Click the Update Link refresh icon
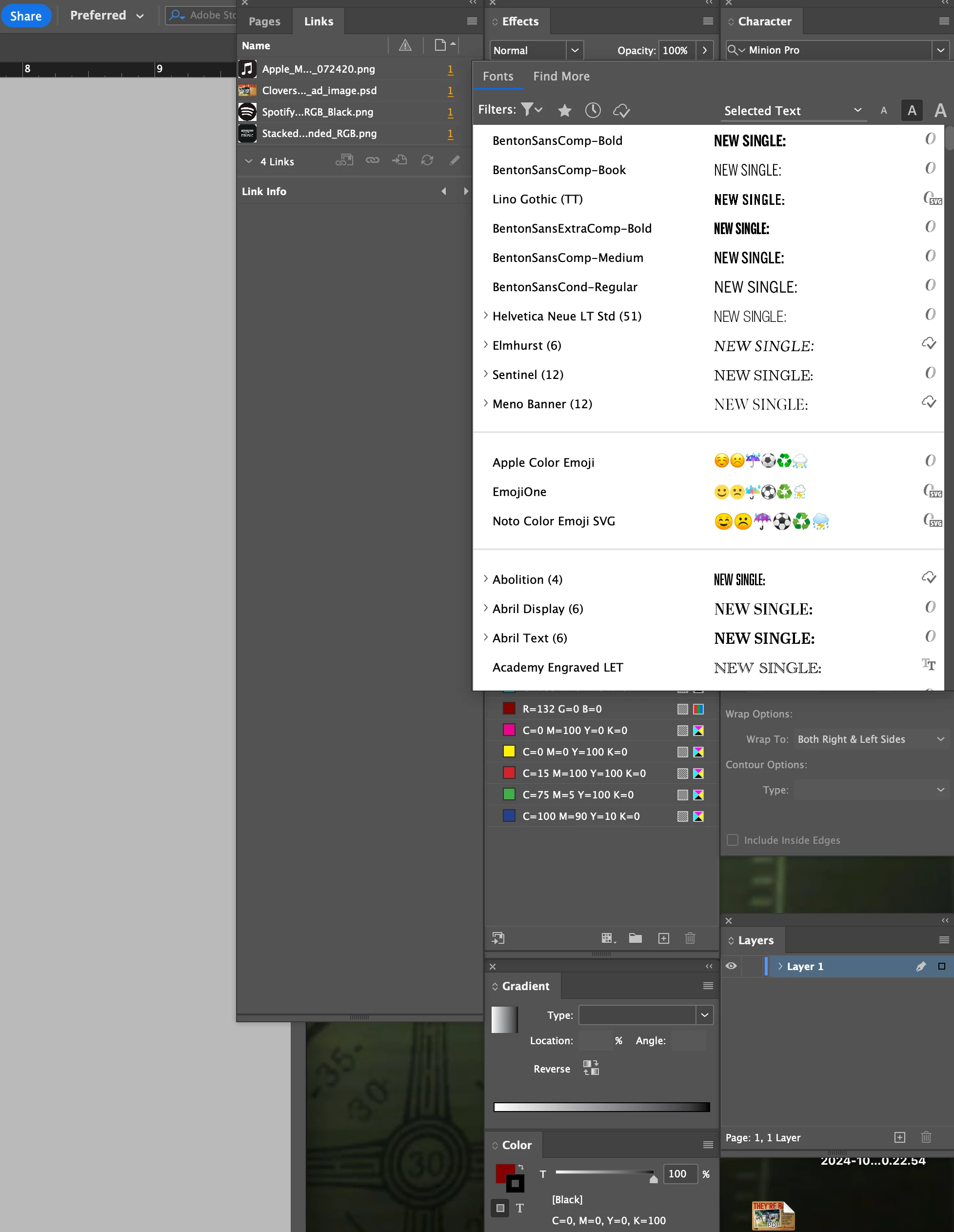This screenshot has height=1232, width=954. pyautogui.click(x=427, y=161)
